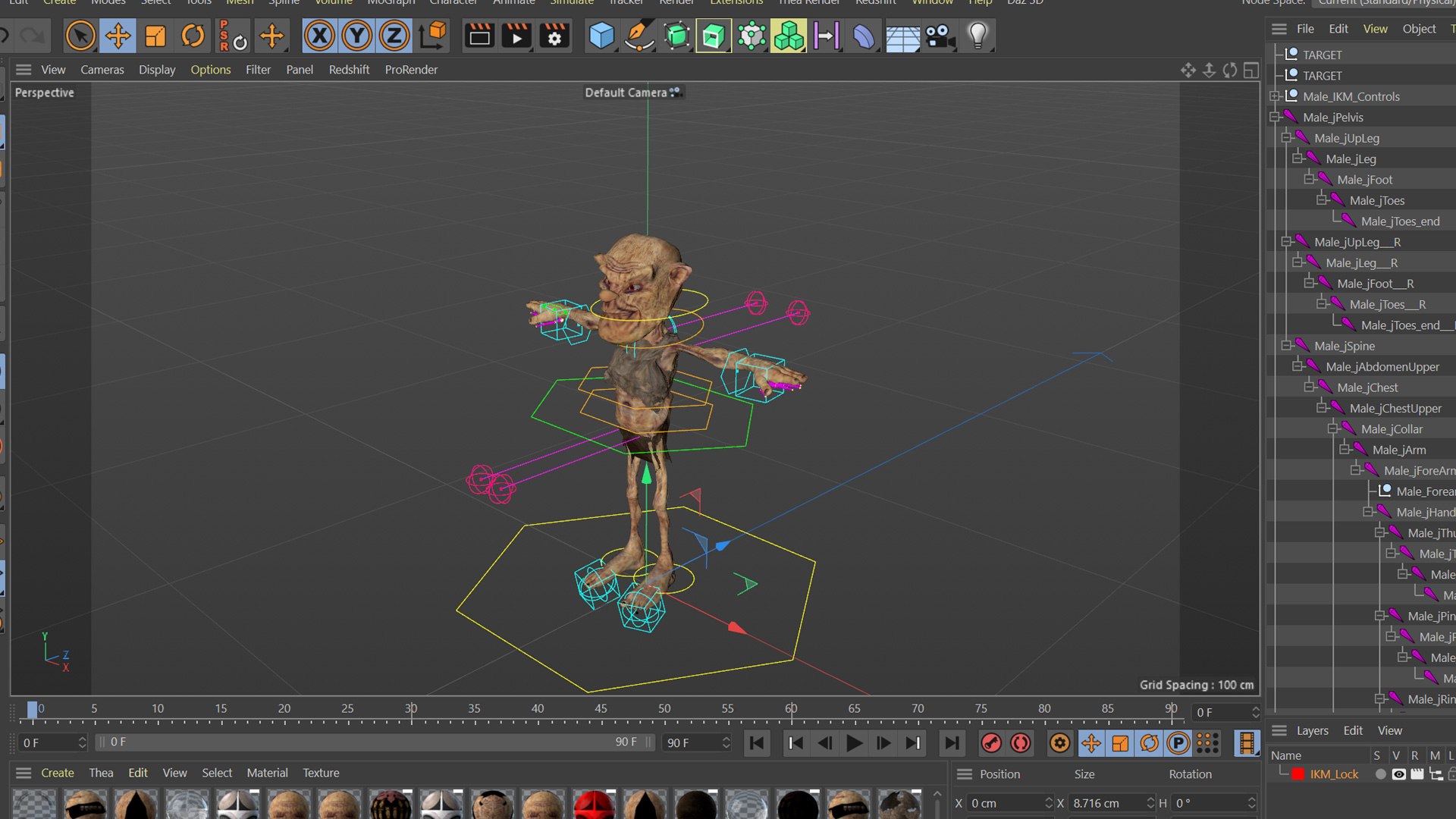
Task: Go to end of animation
Action: [x=951, y=743]
